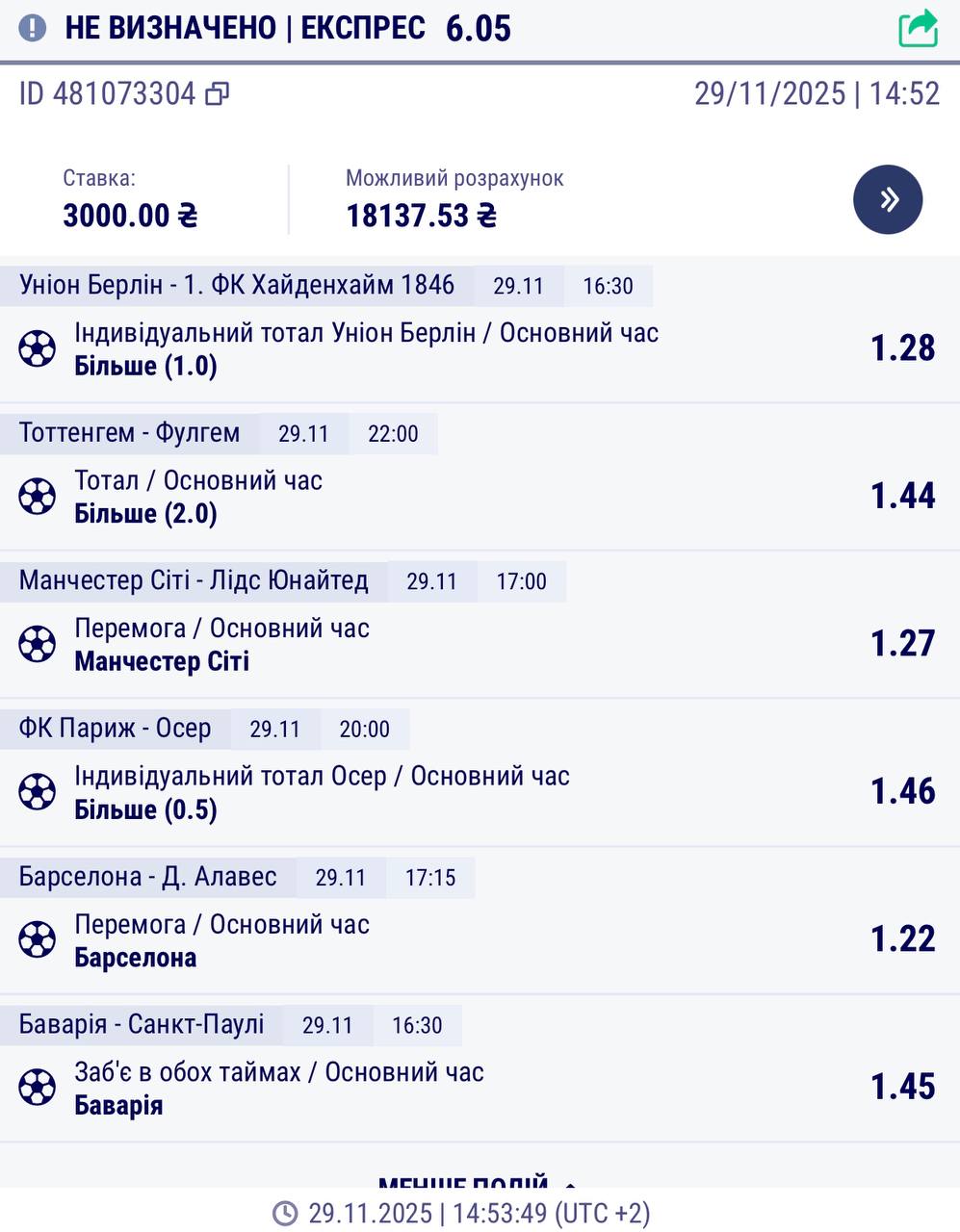Open the Уніон Берлін - Хайденхайм match header
The height and width of the screenshot is (1232, 960).
237,286
